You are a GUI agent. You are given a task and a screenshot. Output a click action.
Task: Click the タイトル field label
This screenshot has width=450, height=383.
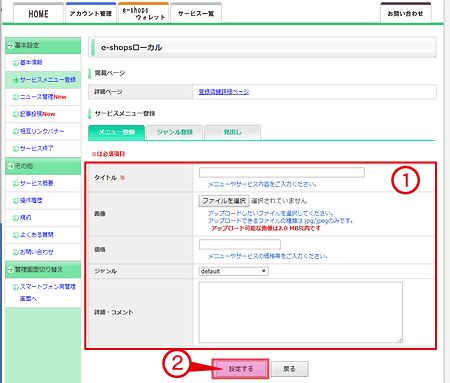tap(105, 178)
